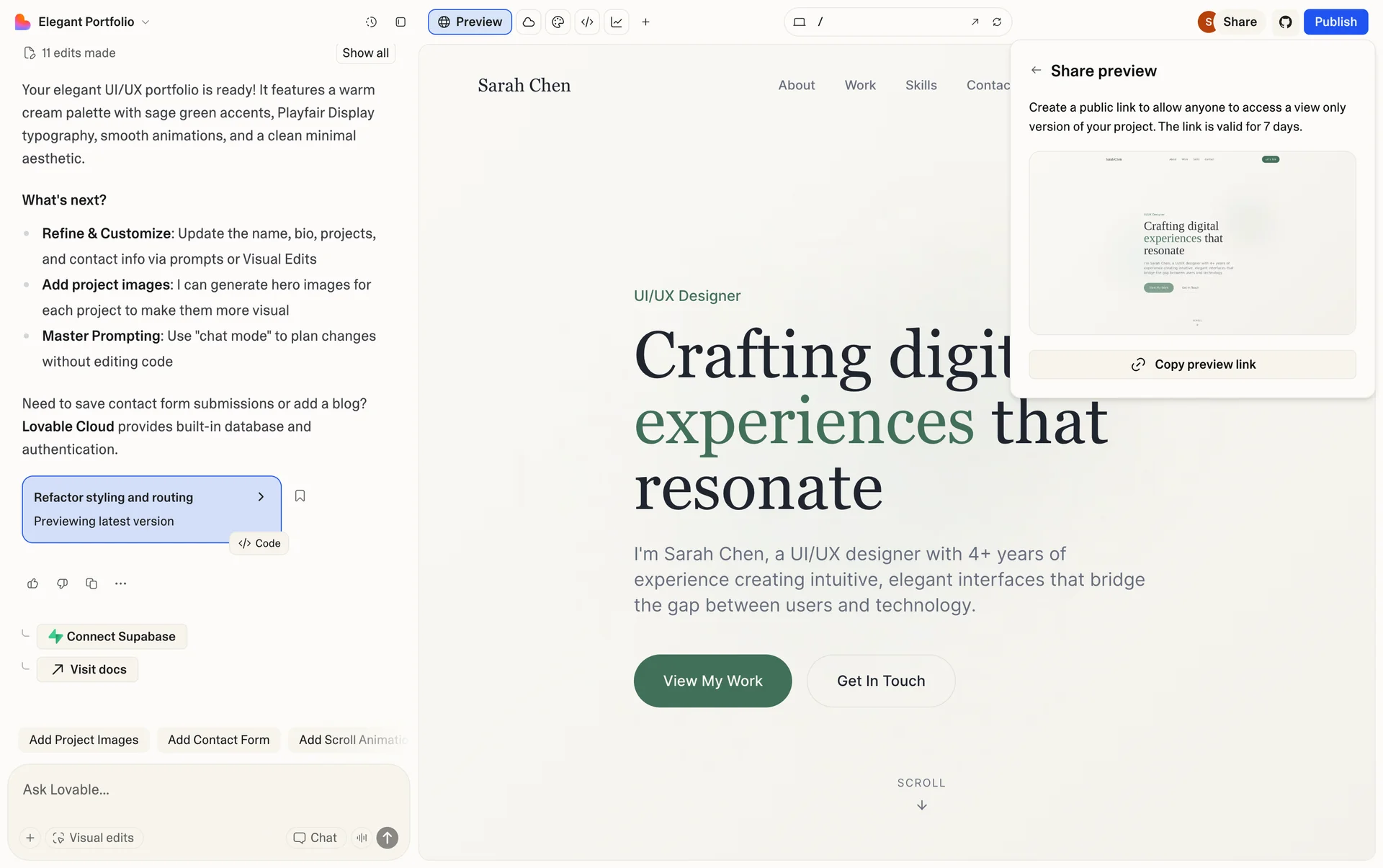The width and height of the screenshot is (1383, 868).
Task: Select the Preview tab
Action: coord(470,22)
